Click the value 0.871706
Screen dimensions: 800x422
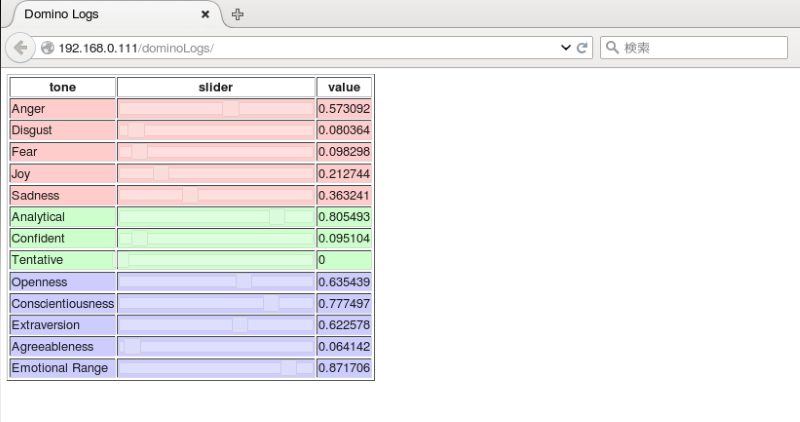point(344,368)
